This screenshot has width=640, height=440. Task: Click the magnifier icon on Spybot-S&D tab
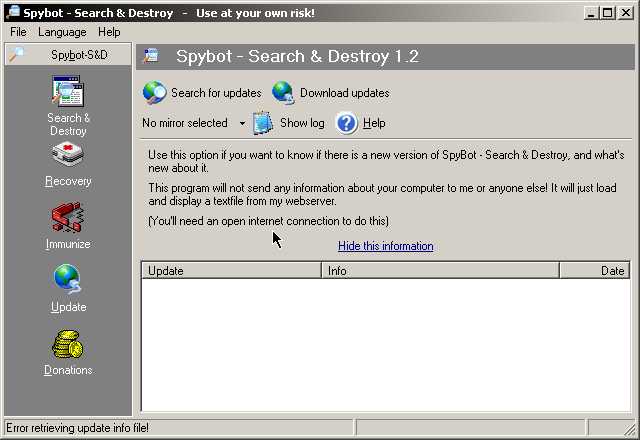17,54
